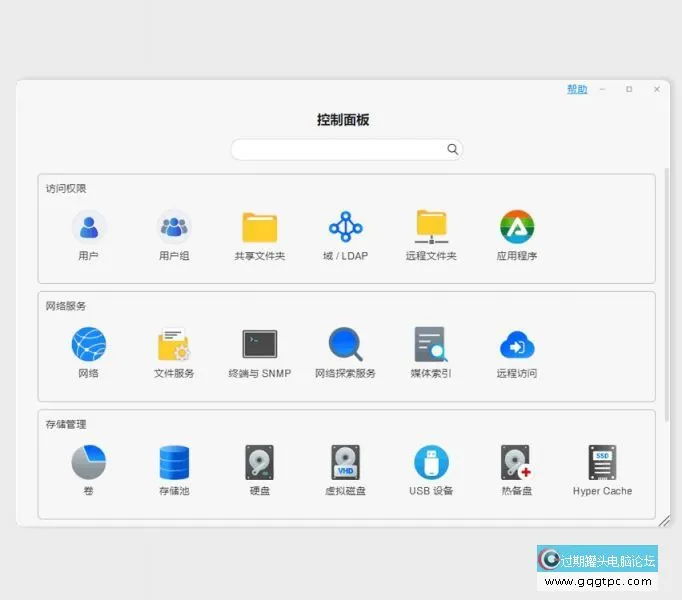
Task: Open the 虚拟磁盘 VHD icon
Action: [x=345, y=462]
